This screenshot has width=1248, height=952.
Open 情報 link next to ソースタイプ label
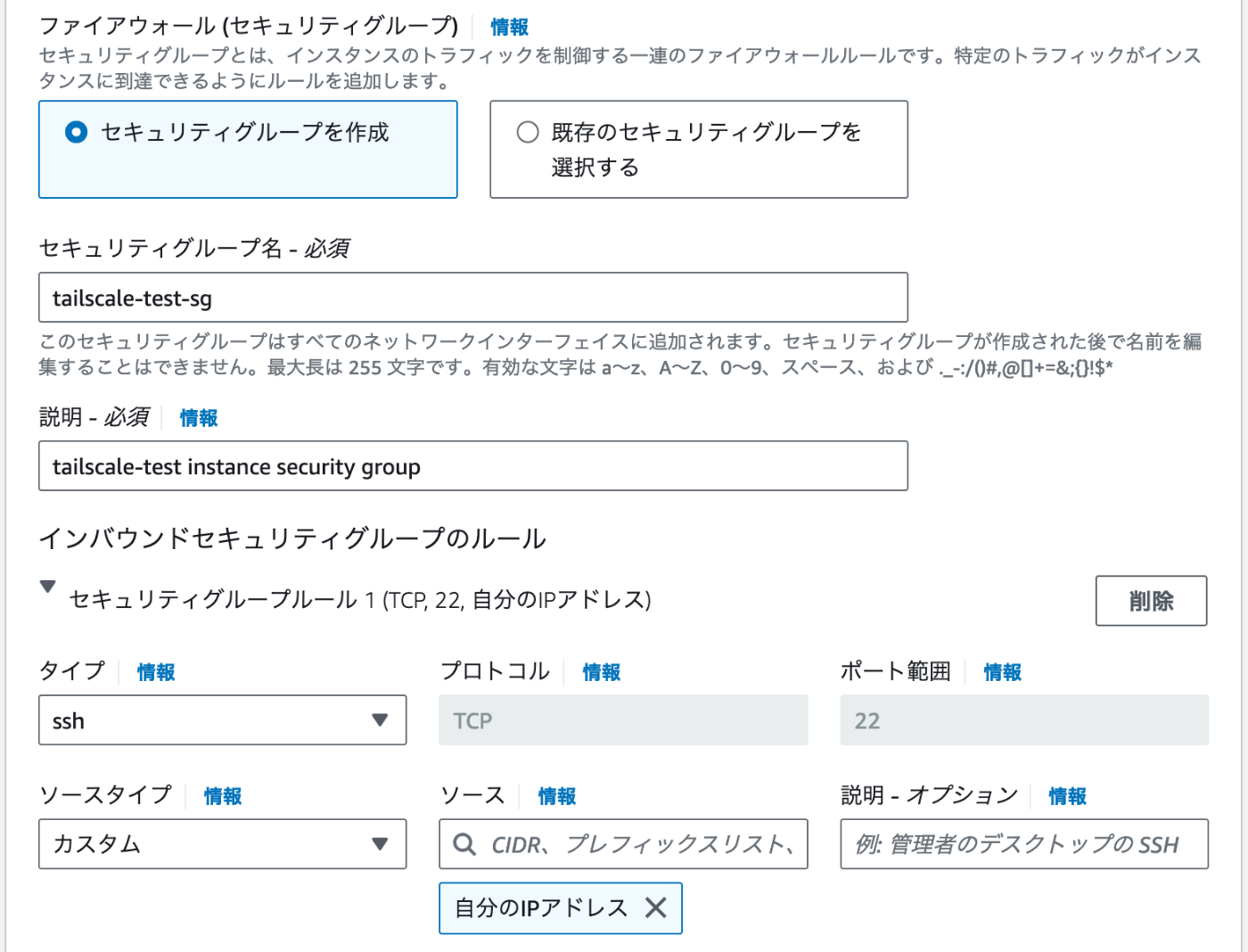click(223, 796)
